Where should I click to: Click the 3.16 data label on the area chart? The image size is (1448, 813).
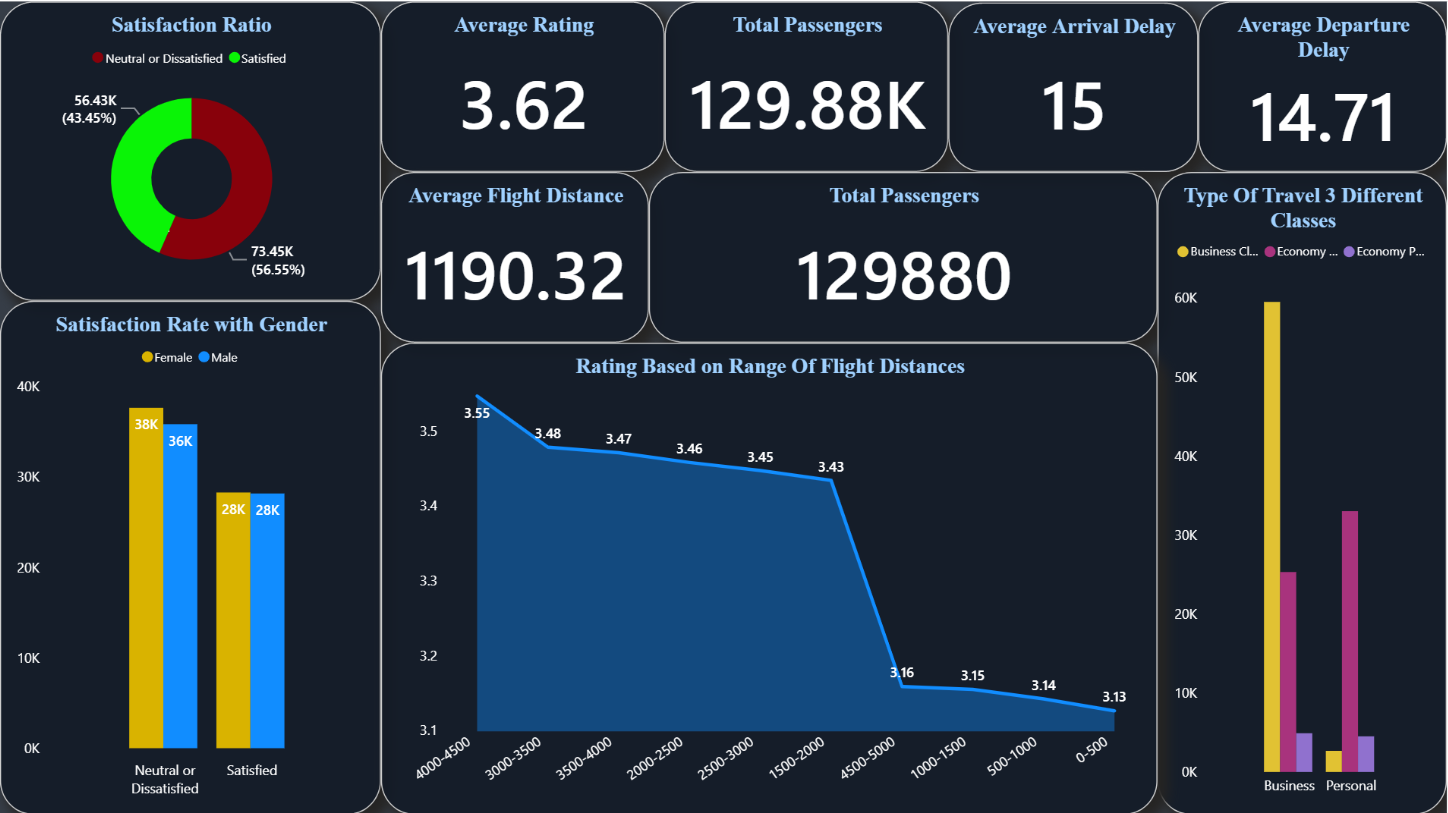coord(902,673)
